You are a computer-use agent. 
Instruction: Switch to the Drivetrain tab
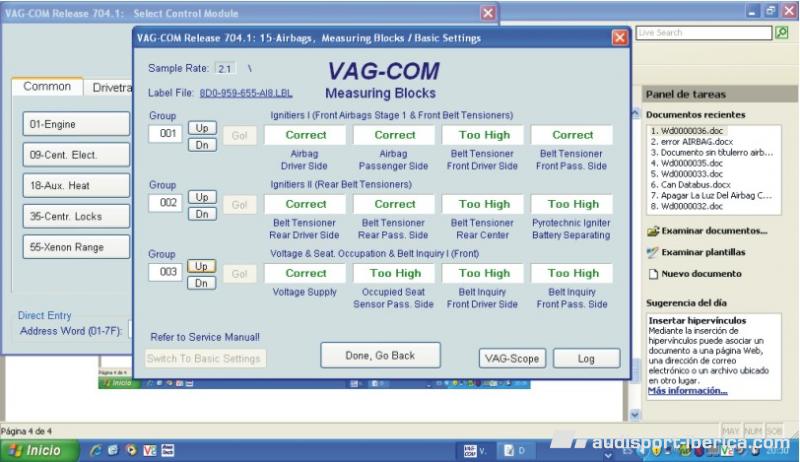point(110,88)
